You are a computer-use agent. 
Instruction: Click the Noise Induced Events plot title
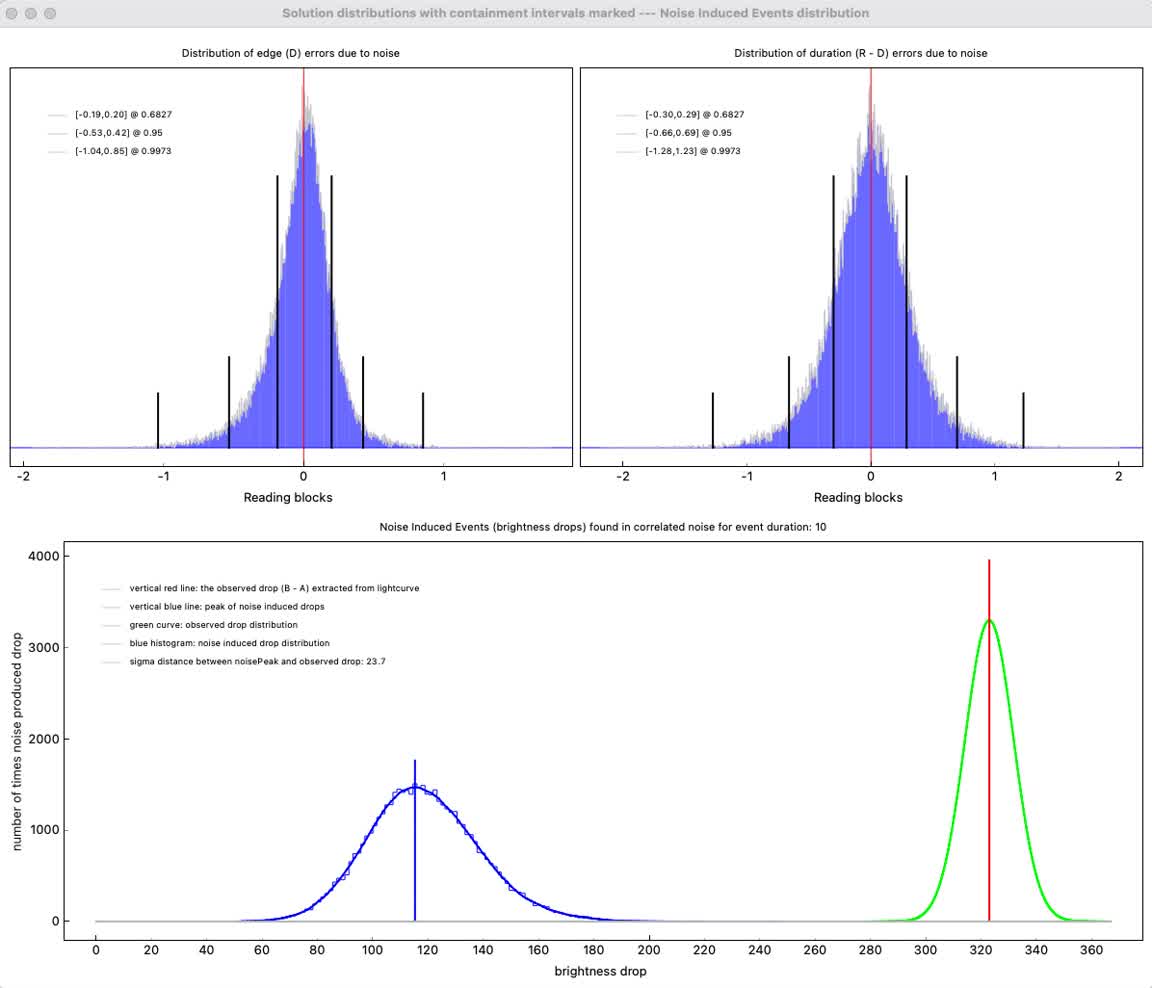(602, 527)
